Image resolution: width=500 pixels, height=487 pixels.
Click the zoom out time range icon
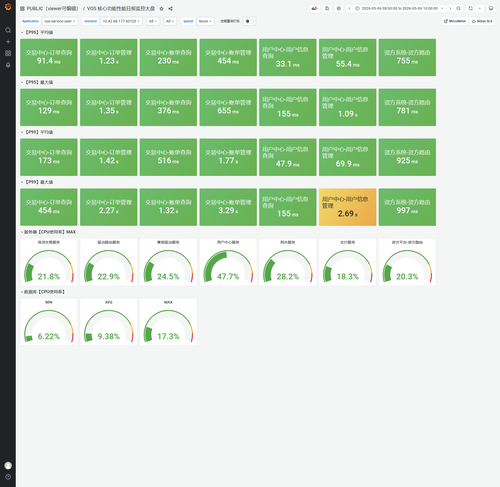click(x=459, y=8)
